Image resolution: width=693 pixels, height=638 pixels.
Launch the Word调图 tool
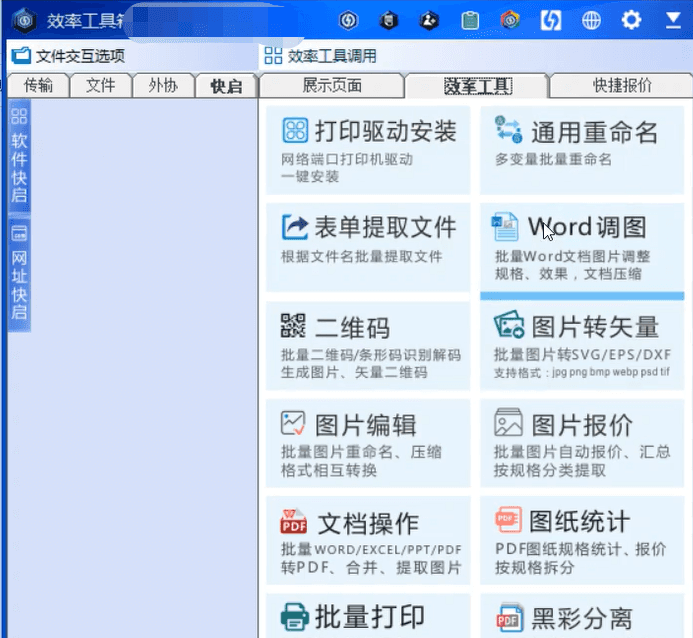click(582, 245)
